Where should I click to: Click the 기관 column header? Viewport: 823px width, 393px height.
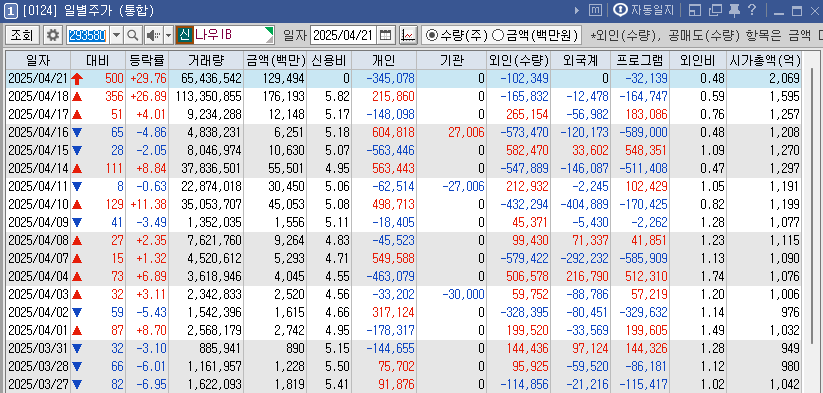click(x=451, y=60)
